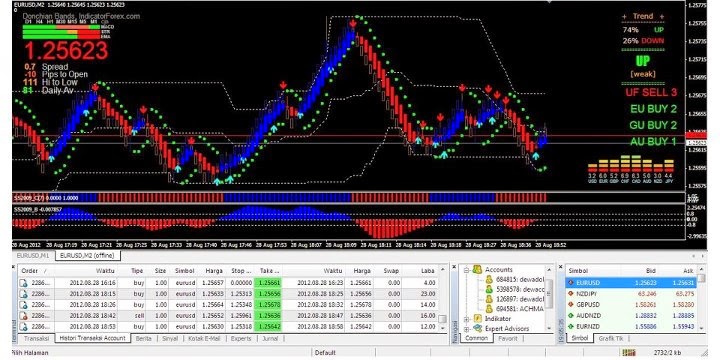Click the order icon in the 18:26 buy row
Viewport: 720px width, 360px height.
[x=23, y=305]
